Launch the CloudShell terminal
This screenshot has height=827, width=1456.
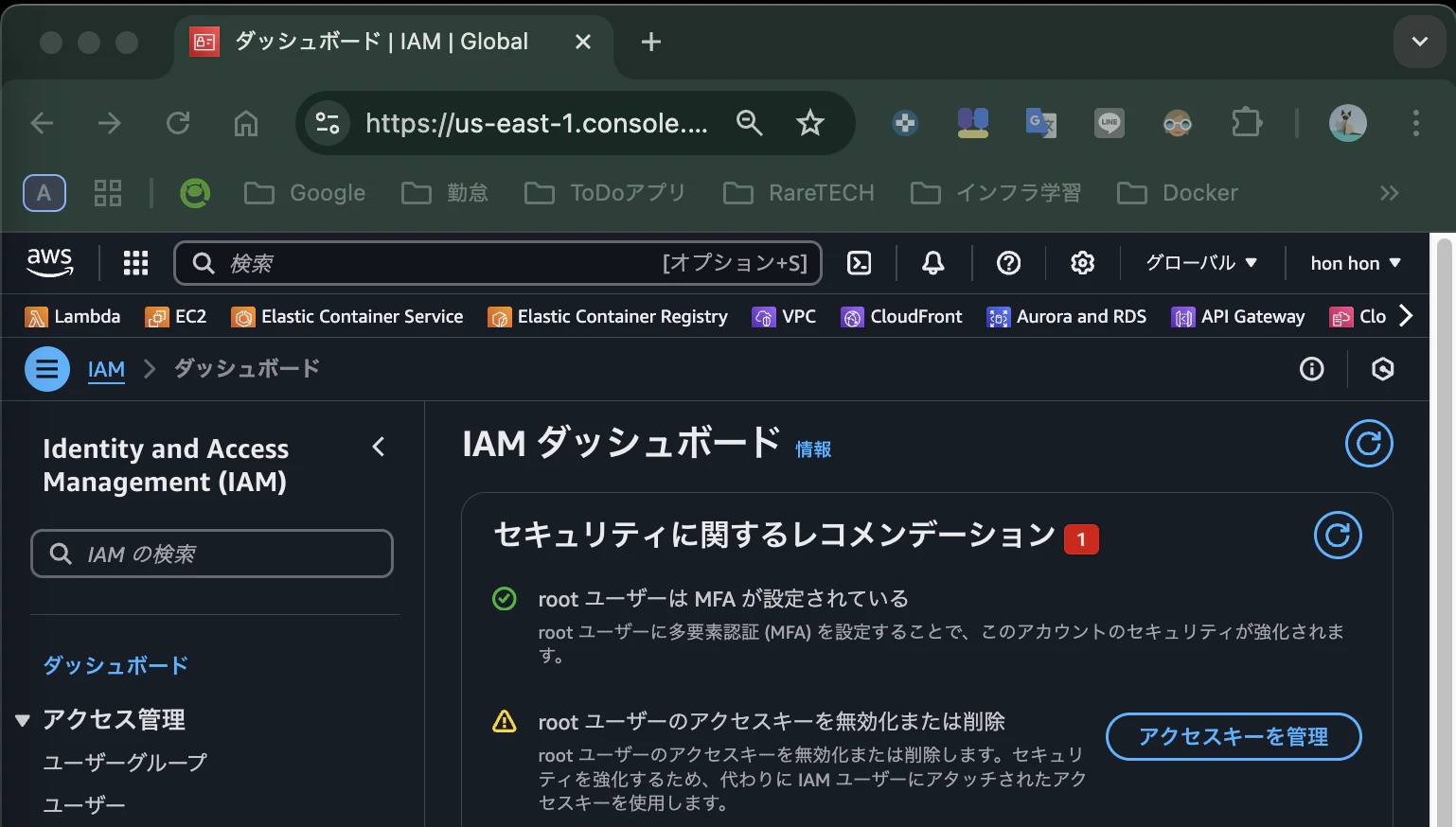(x=860, y=263)
